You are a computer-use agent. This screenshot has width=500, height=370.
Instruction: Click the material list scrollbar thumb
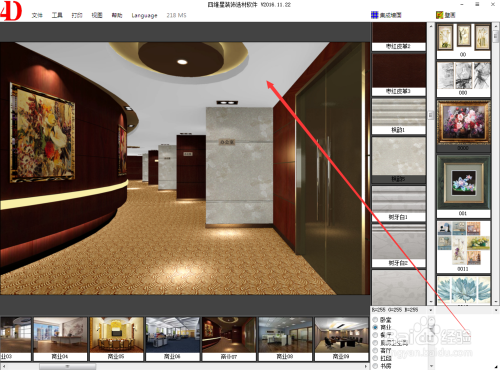coord(431,115)
